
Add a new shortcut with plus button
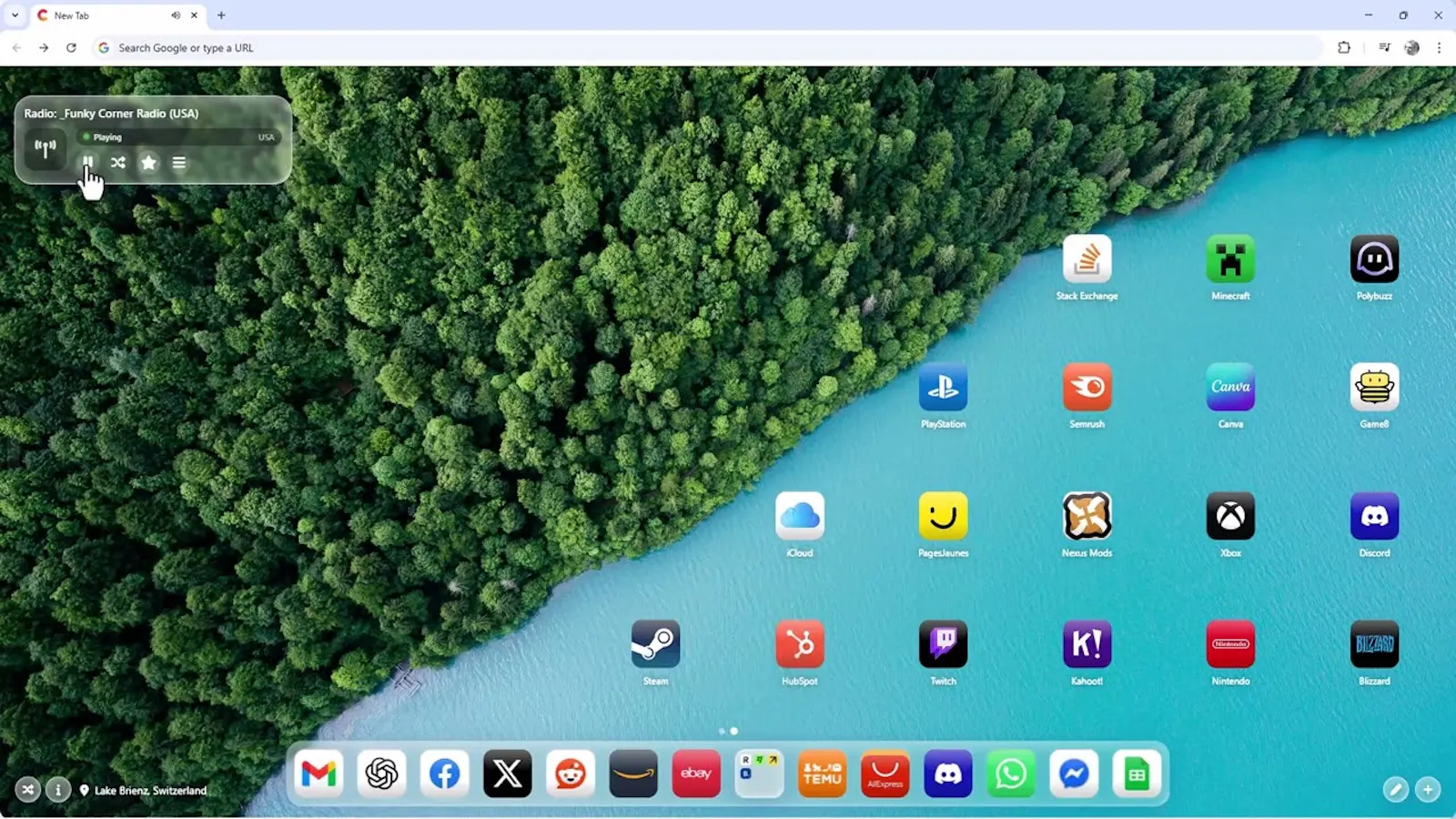[1428, 790]
